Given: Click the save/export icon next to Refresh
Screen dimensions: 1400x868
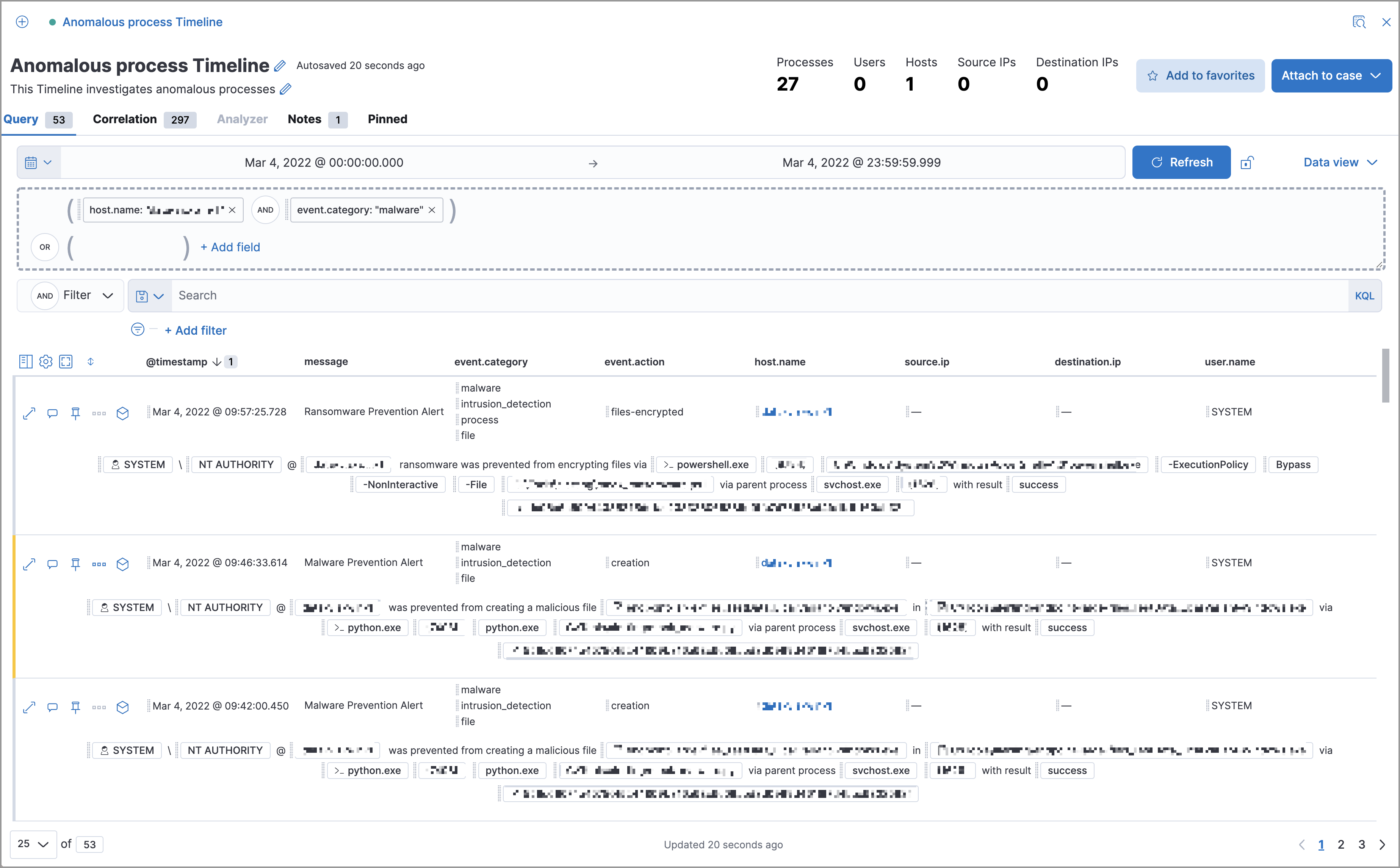Looking at the screenshot, I should click(x=1247, y=161).
